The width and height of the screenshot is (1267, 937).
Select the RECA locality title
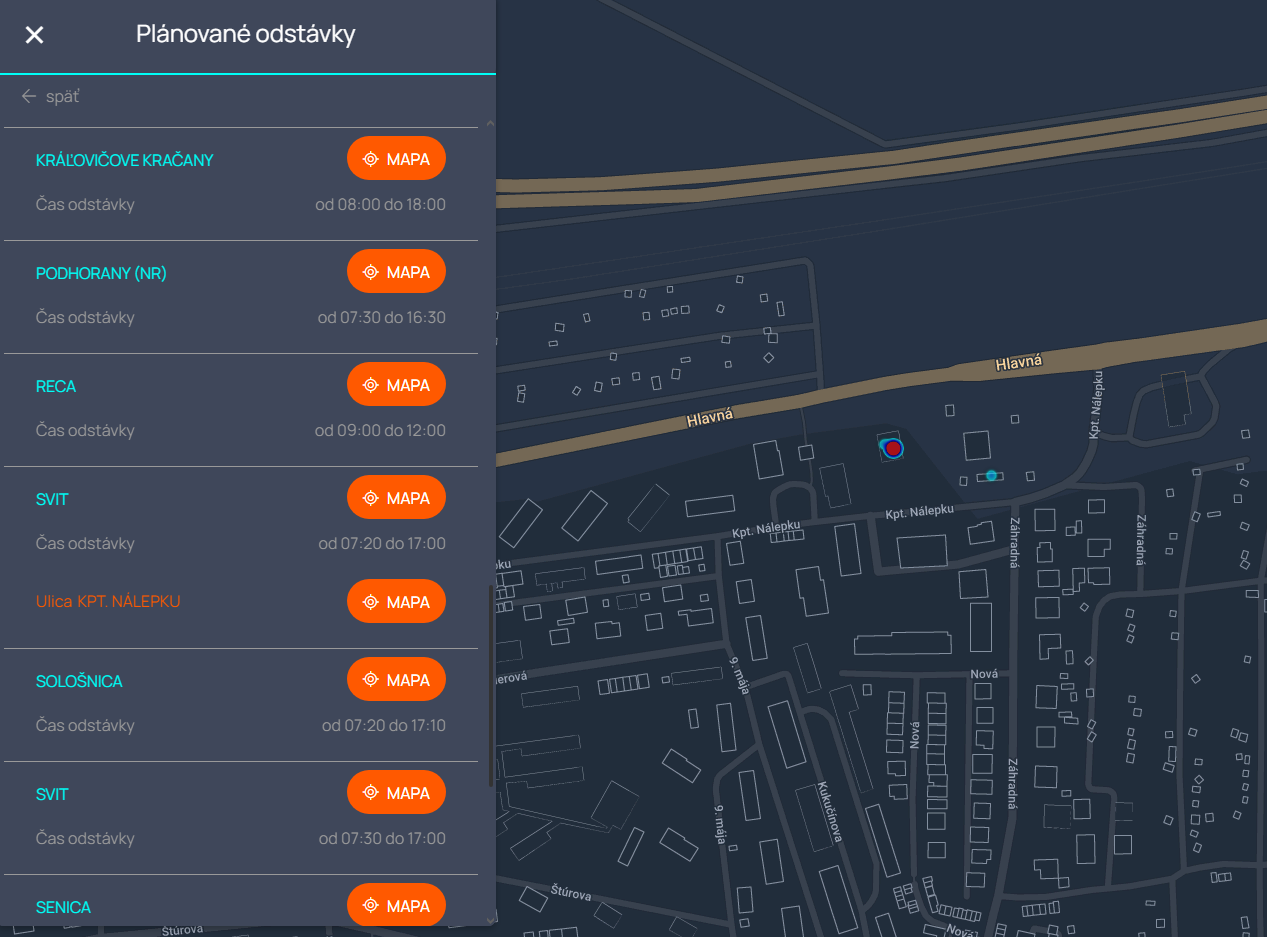(56, 386)
